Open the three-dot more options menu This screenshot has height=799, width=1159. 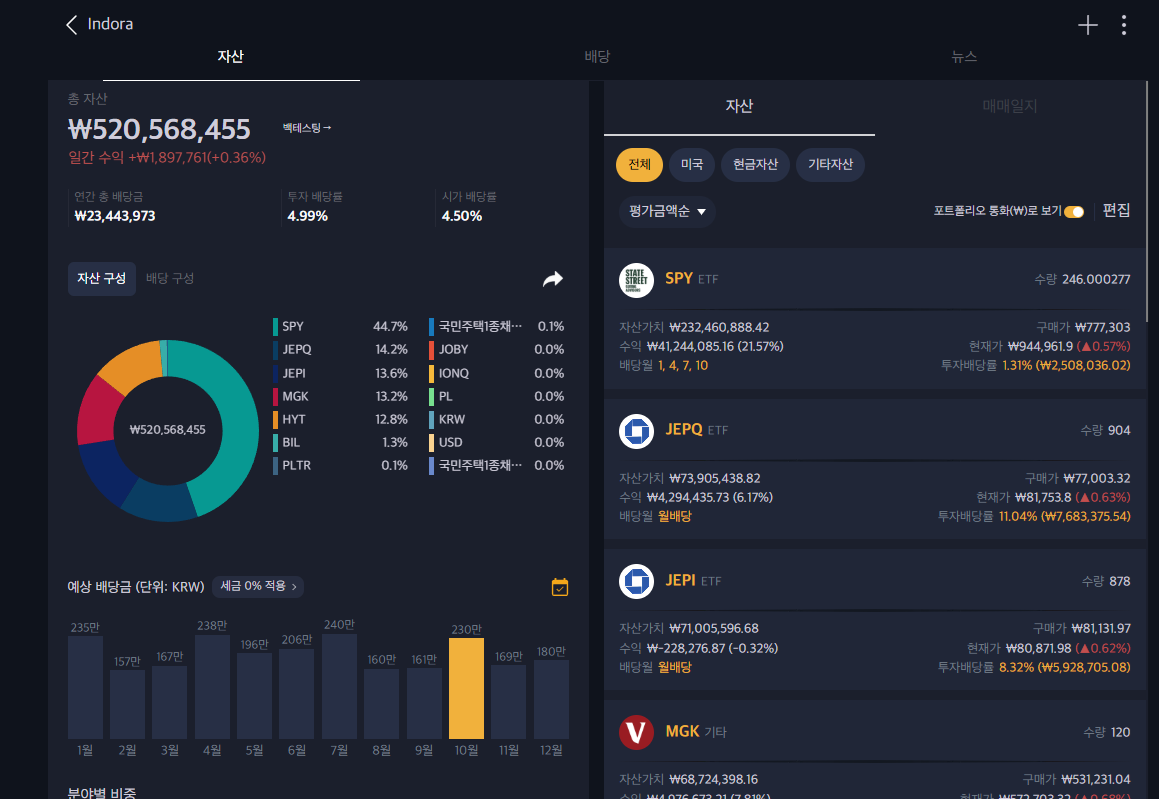point(1124,25)
